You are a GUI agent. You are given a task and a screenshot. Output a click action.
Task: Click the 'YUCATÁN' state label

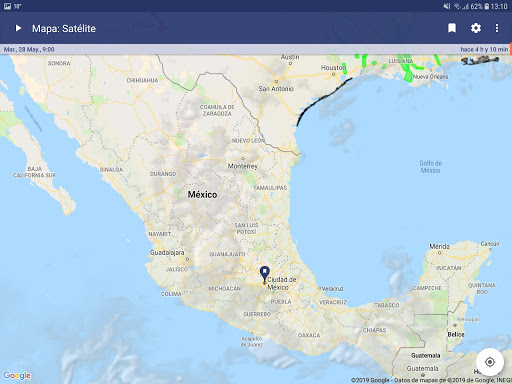(x=449, y=268)
